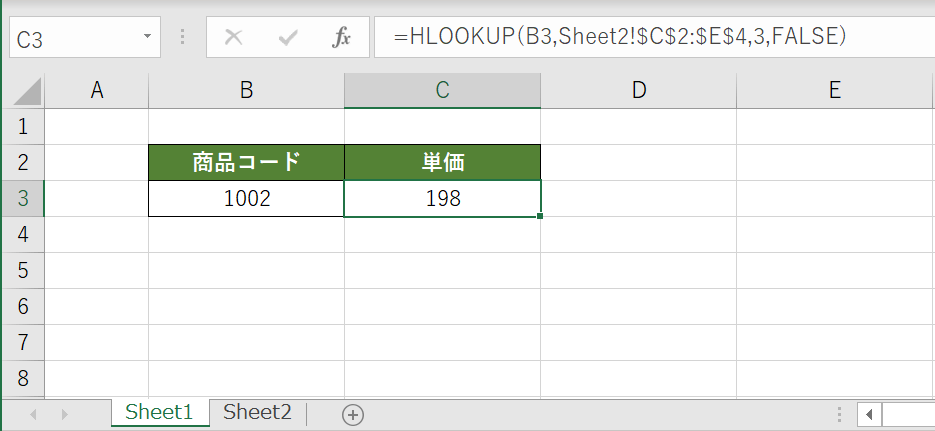Click the Cancel X icon in formula bar
The image size is (935, 431).
tap(234, 39)
